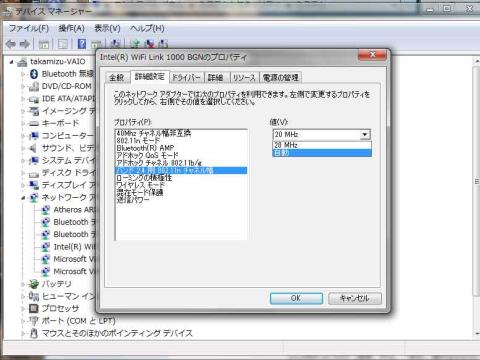Image resolution: width=480 pixels, height=360 pixels.
Task: Click the Disable device toolbar icon
Action: click(x=163, y=44)
